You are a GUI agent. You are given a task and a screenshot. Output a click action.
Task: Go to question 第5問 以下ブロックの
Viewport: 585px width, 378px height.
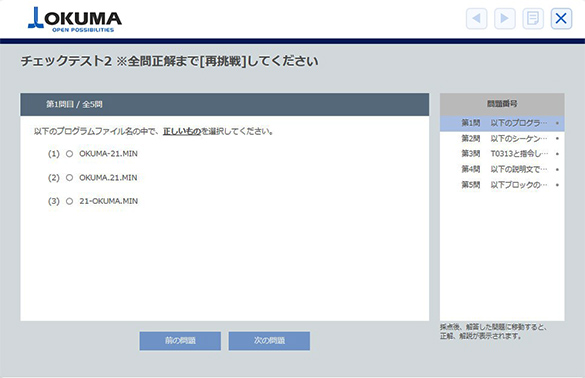click(x=502, y=185)
